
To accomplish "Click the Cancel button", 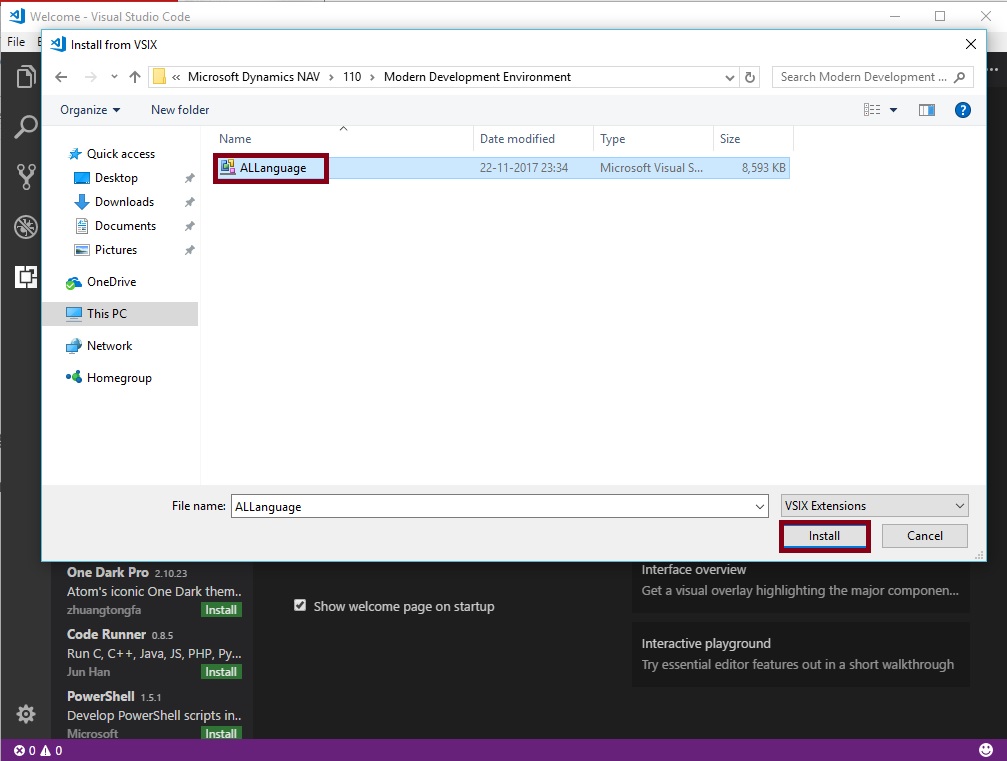I will point(924,536).
